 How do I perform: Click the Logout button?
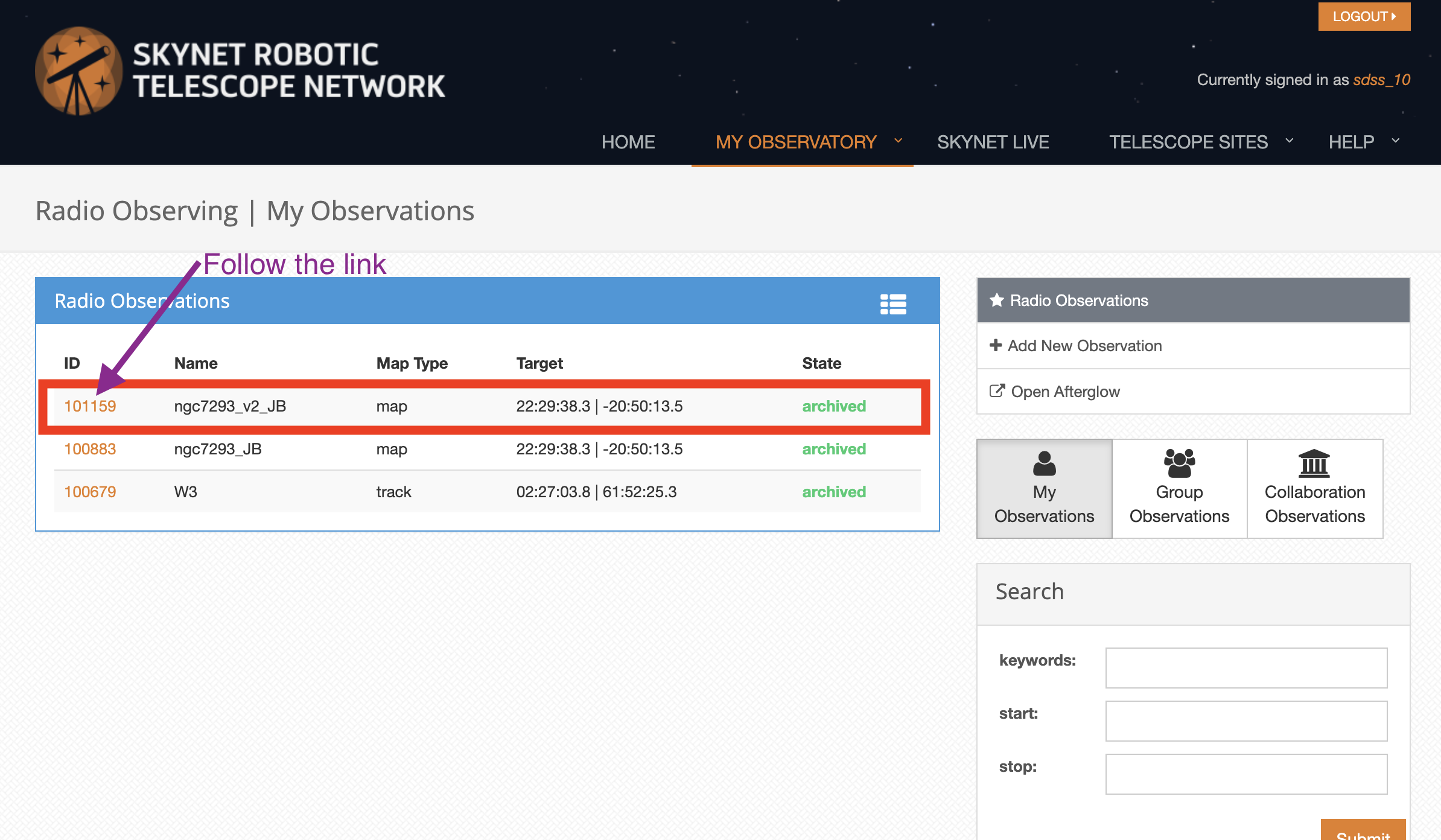1364,16
